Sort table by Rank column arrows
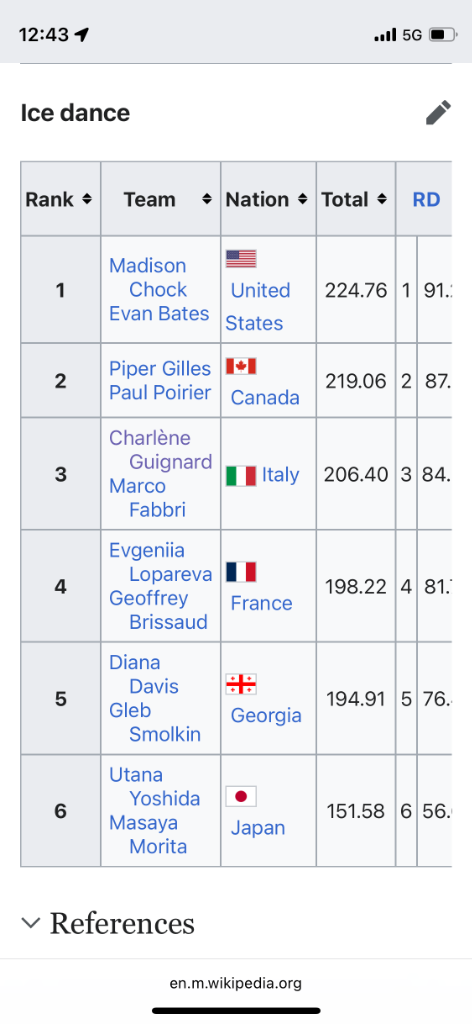This screenshot has height=1024, width=472. pyautogui.click(x=87, y=200)
